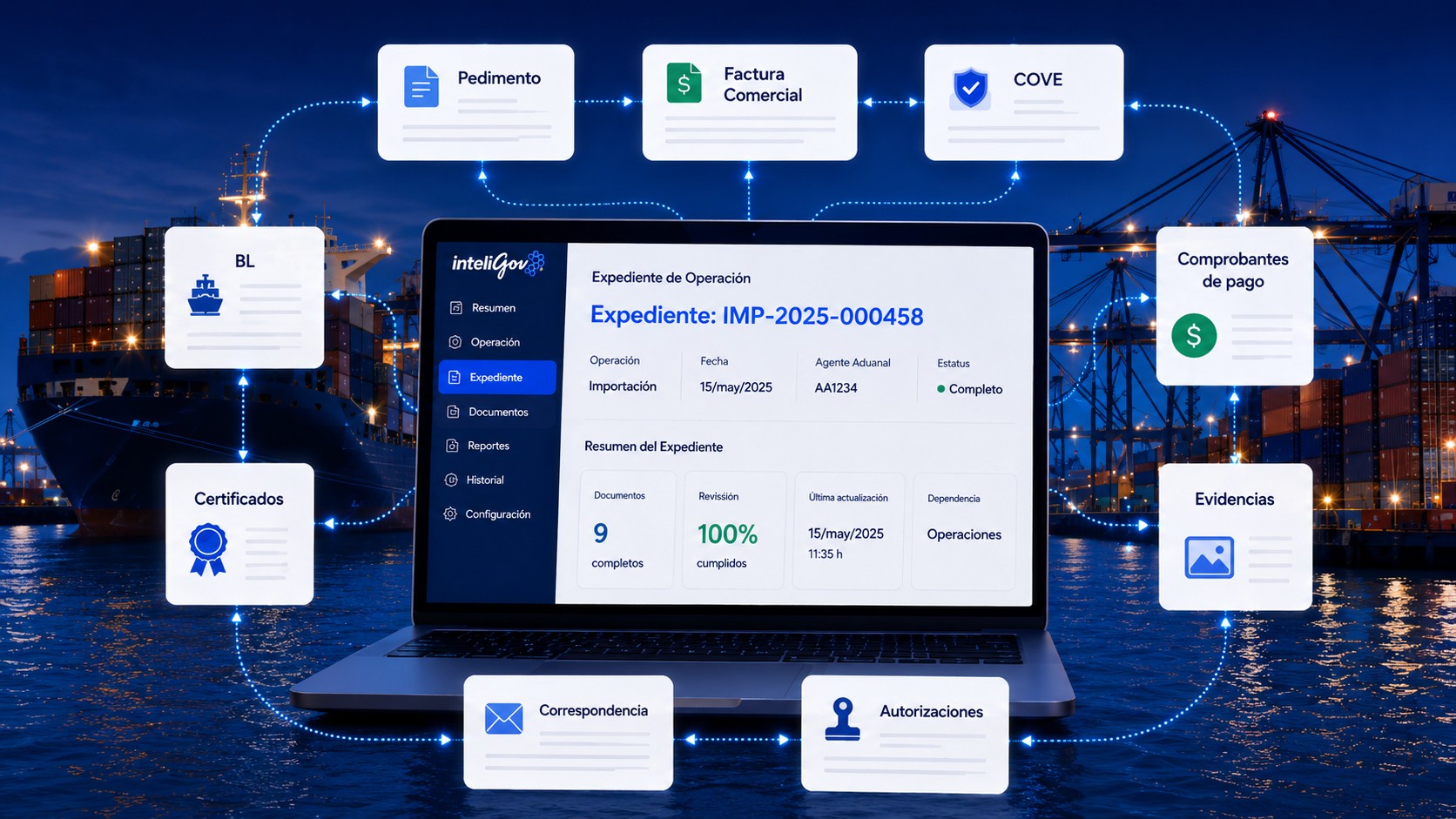The height and width of the screenshot is (819, 1456).
Task: Click the Configuración gear icon
Action: click(x=450, y=514)
